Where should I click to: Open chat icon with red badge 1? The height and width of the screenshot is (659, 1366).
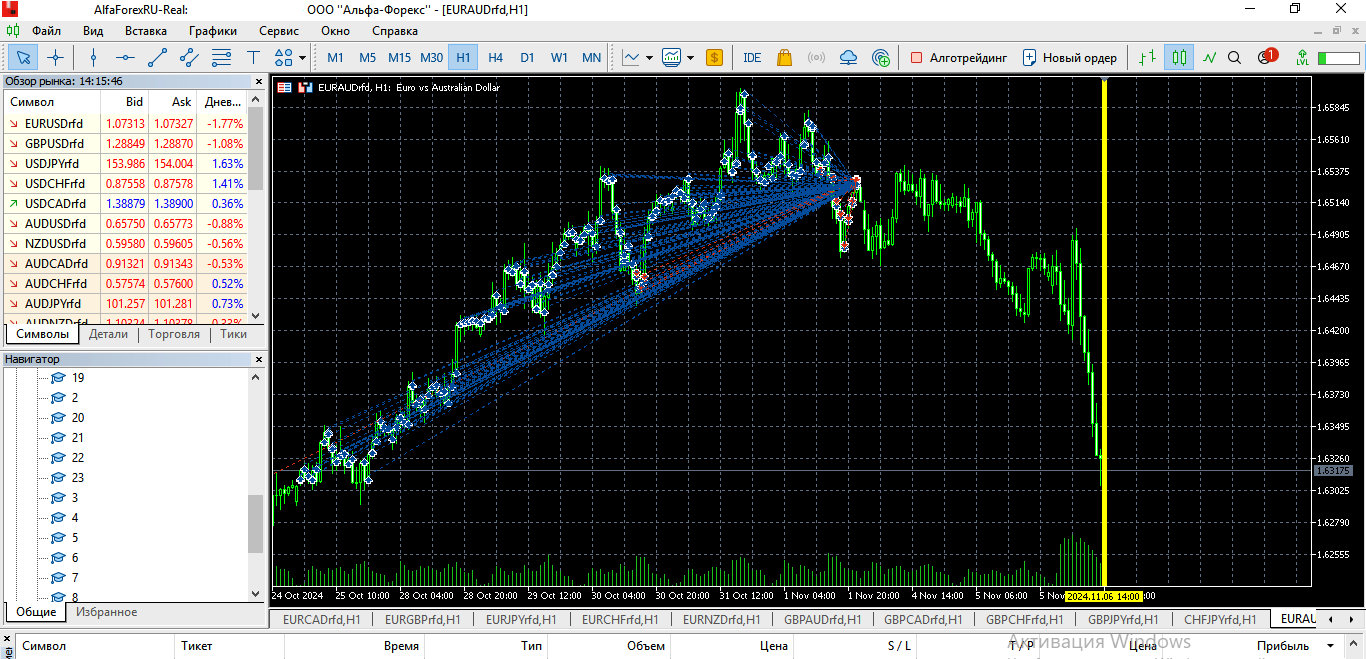(x=1266, y=57)
